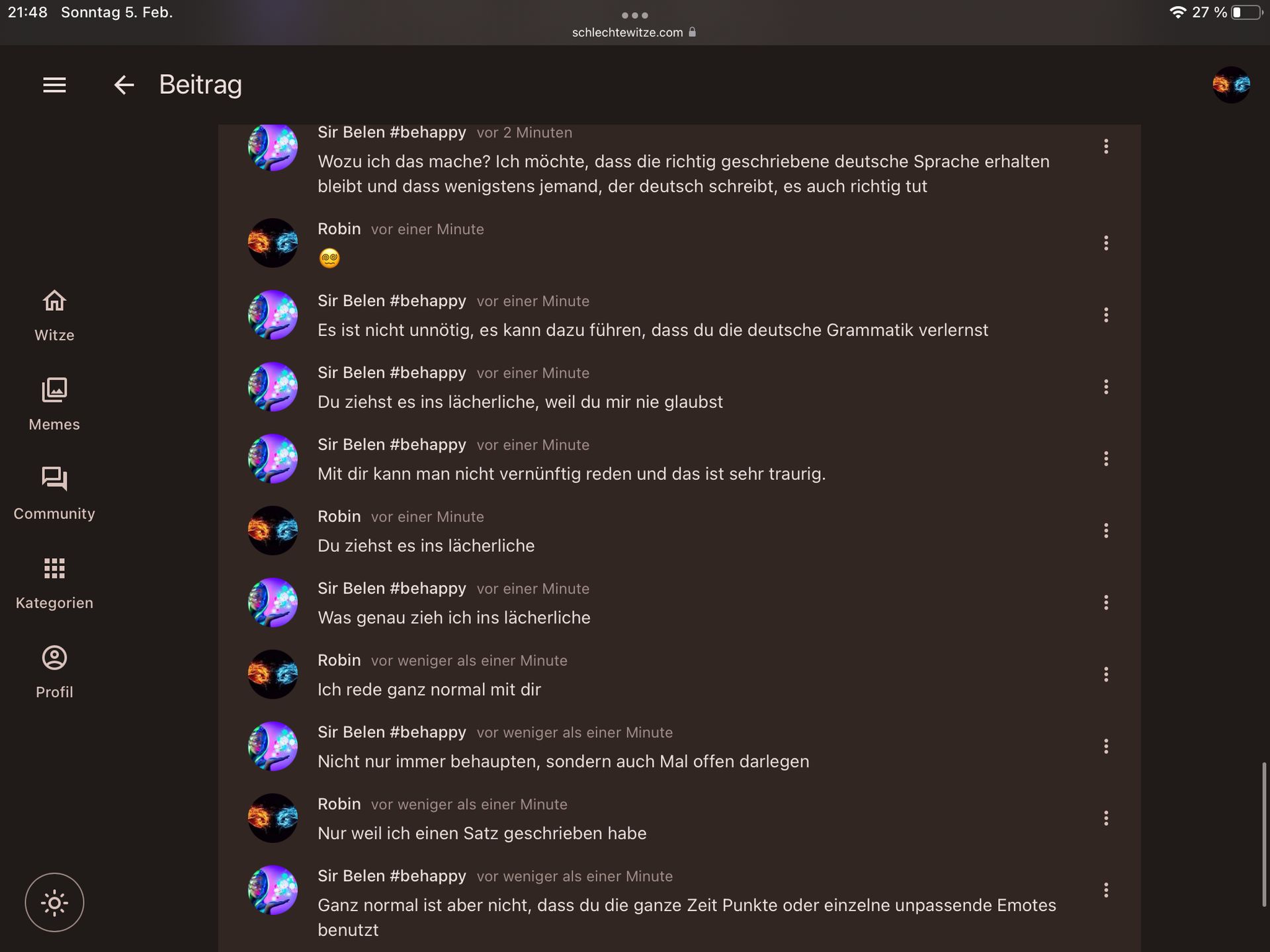Open profile avatar in top right corner
Viewport: 1270px width, 952px height.
pos(1231,85)
